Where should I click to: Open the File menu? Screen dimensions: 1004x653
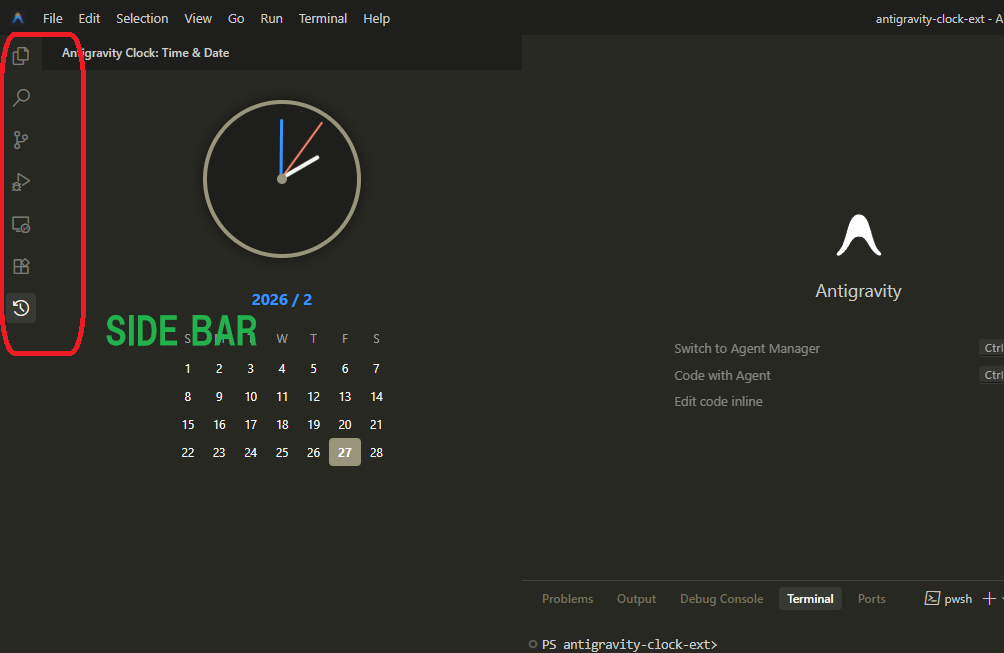[x=52, y=18]
